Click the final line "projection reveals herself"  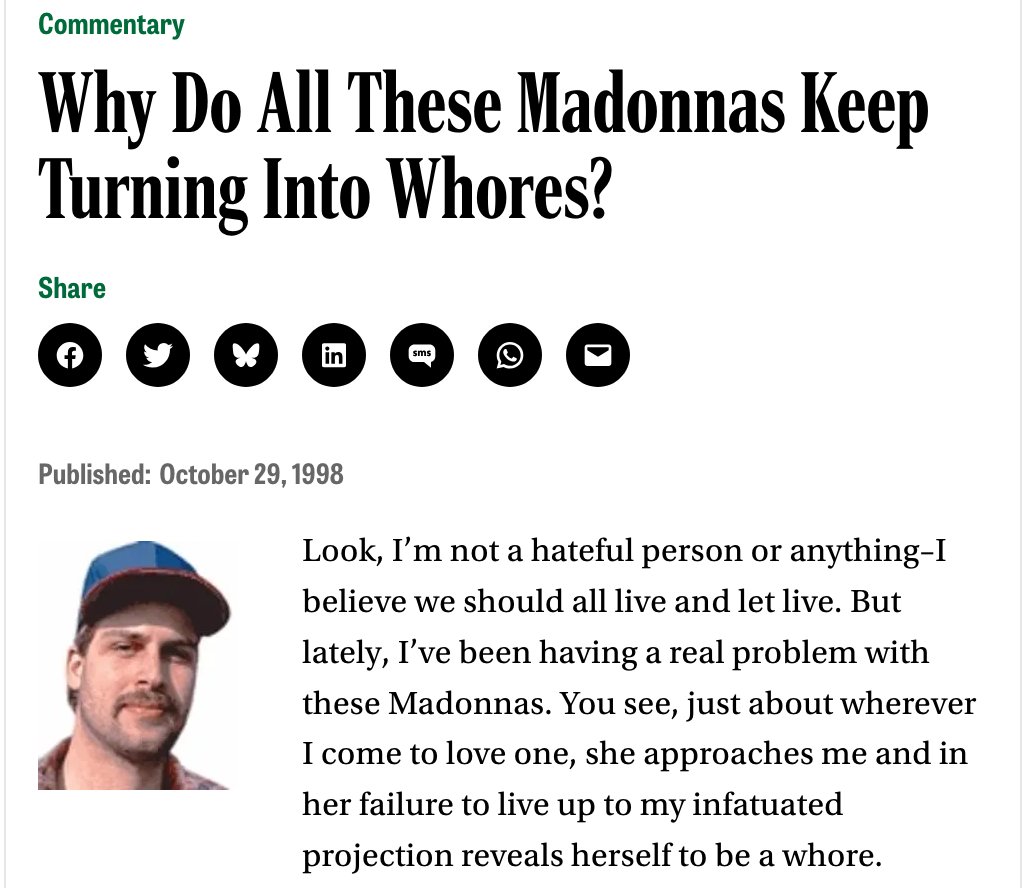click(592, 855)
